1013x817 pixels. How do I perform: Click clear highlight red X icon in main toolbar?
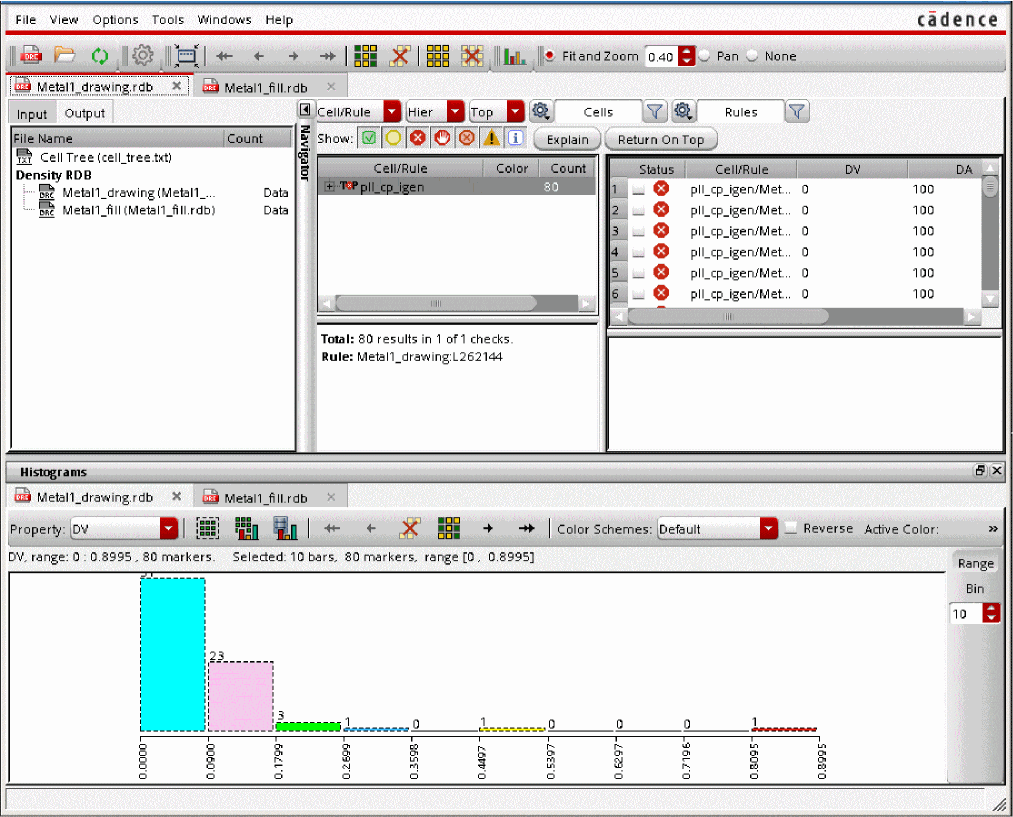[x=401, y=56]
